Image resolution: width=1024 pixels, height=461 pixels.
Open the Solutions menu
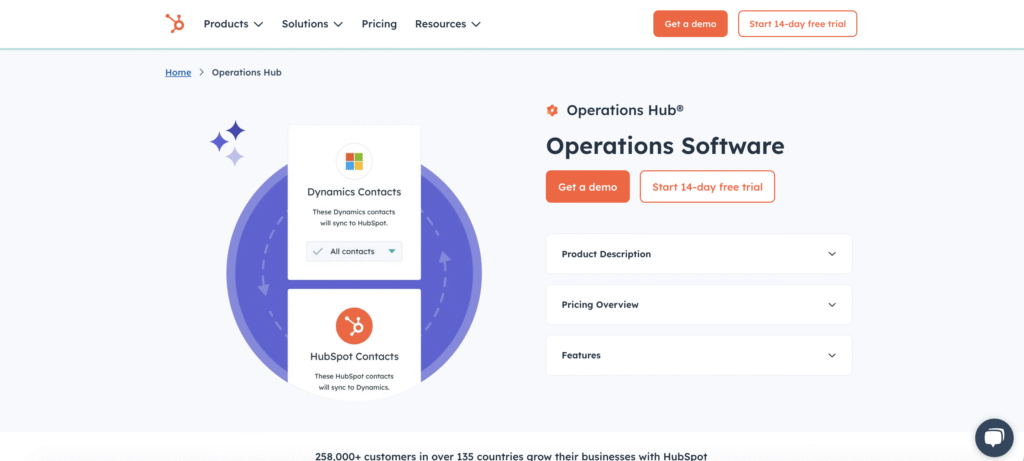pyautogui.click(x=312, y=24)
